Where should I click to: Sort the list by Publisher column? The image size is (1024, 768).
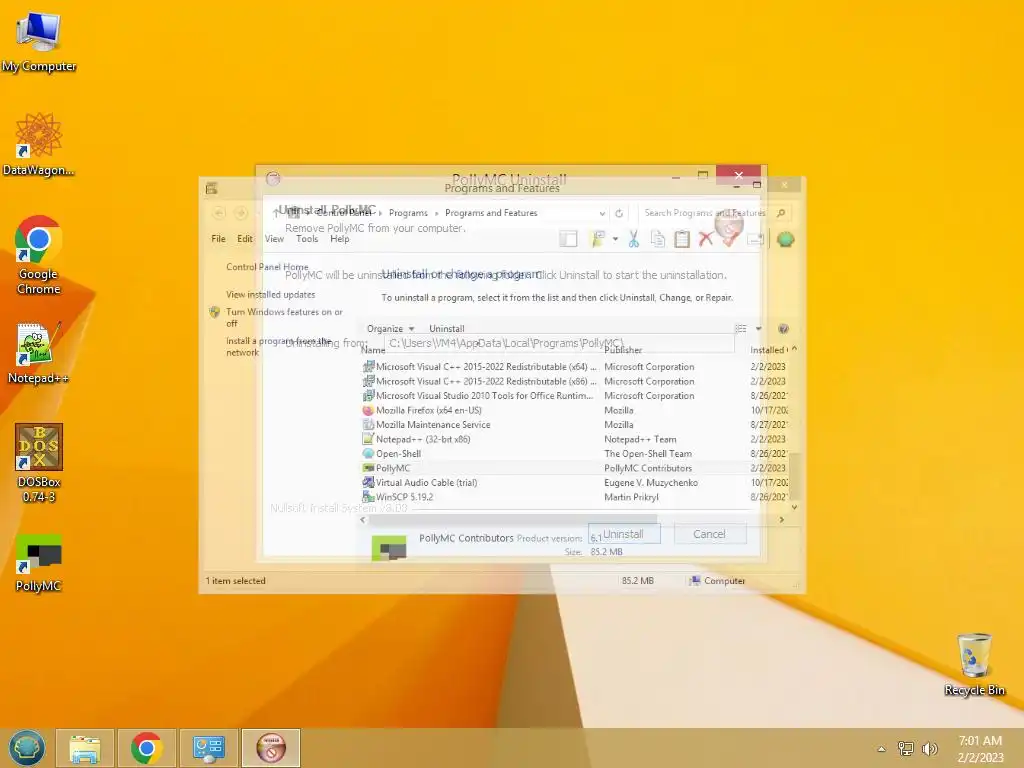pyautogui.click(x=623, y=350)
